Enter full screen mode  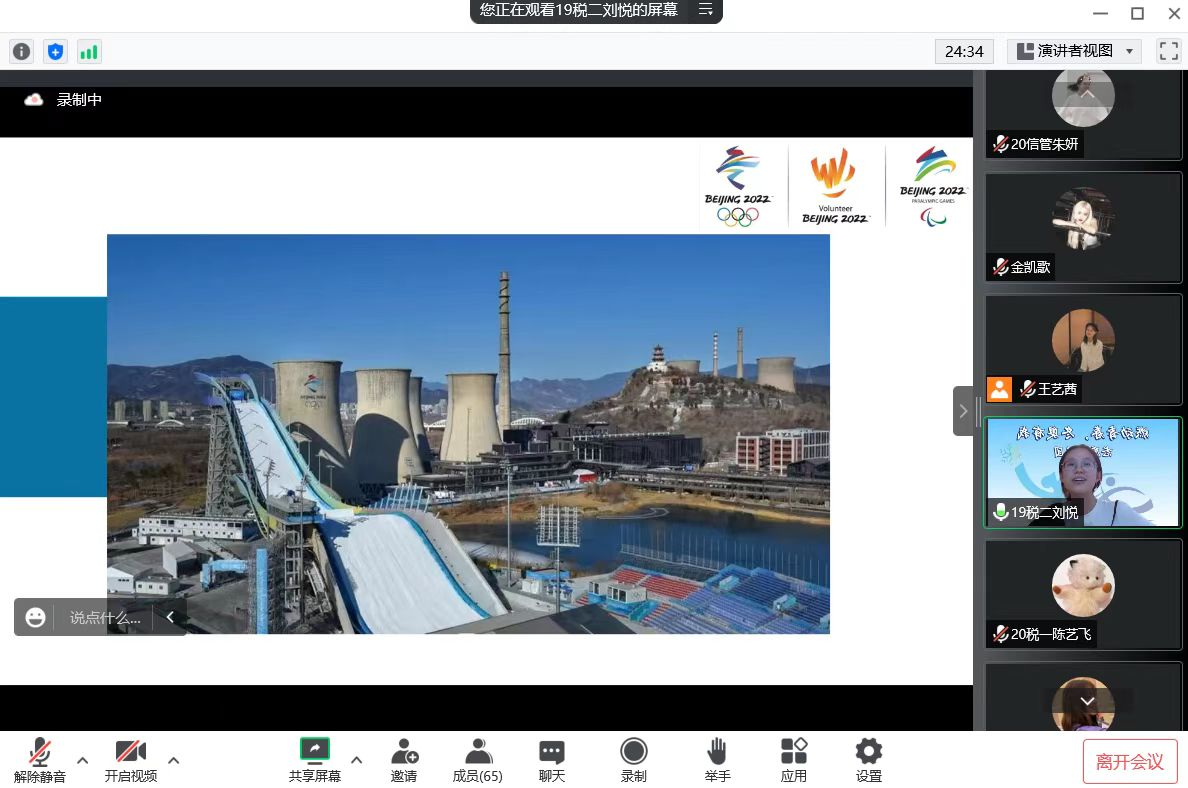[1168, 51]
